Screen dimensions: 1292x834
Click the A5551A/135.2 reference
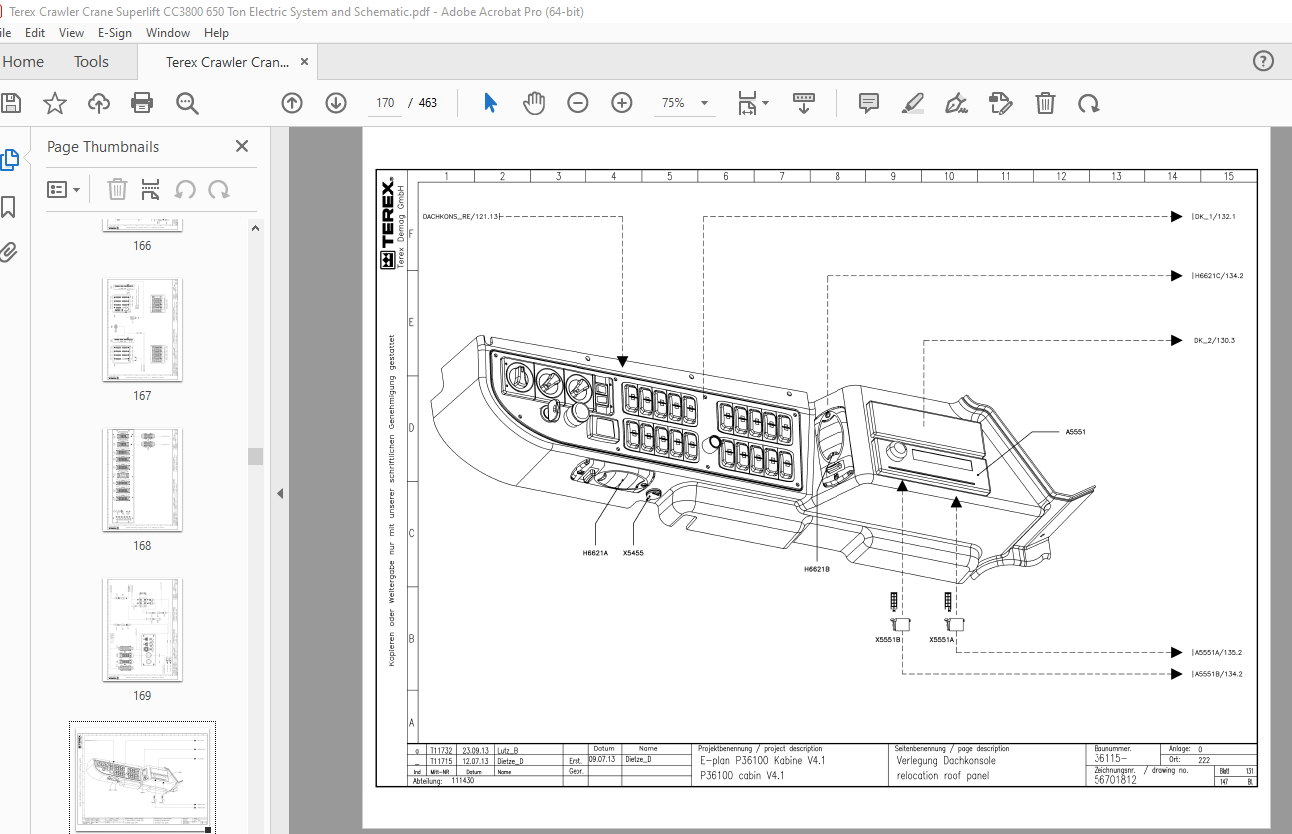click(x=1218, y=652)
